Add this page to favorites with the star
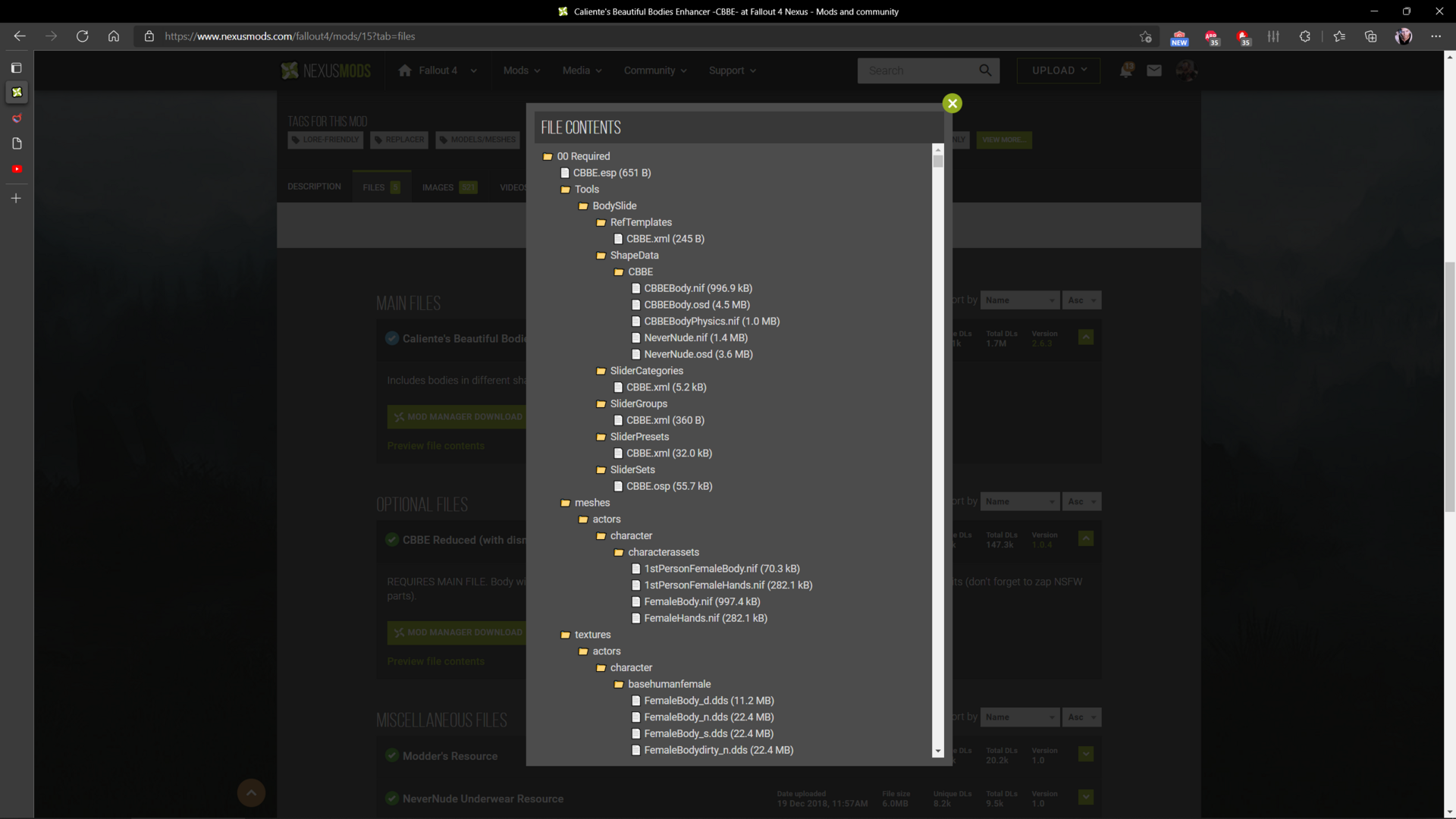1456x819 pixels. click(x=1145, y=36)
